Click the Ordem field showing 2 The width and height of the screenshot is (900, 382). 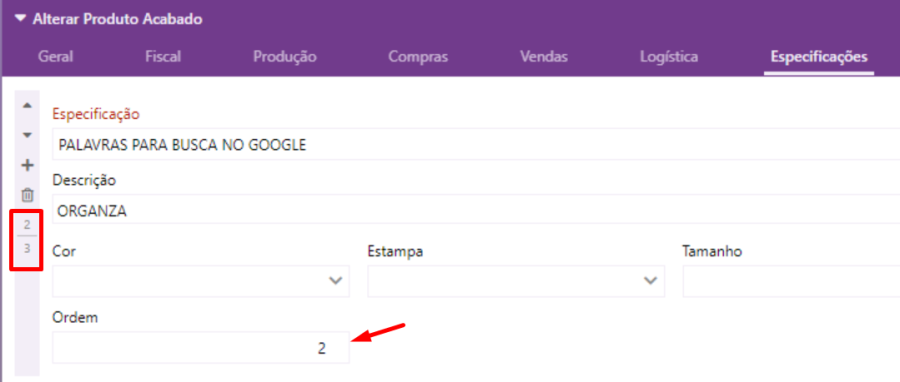pyautogui.click(x=201, y=348)
